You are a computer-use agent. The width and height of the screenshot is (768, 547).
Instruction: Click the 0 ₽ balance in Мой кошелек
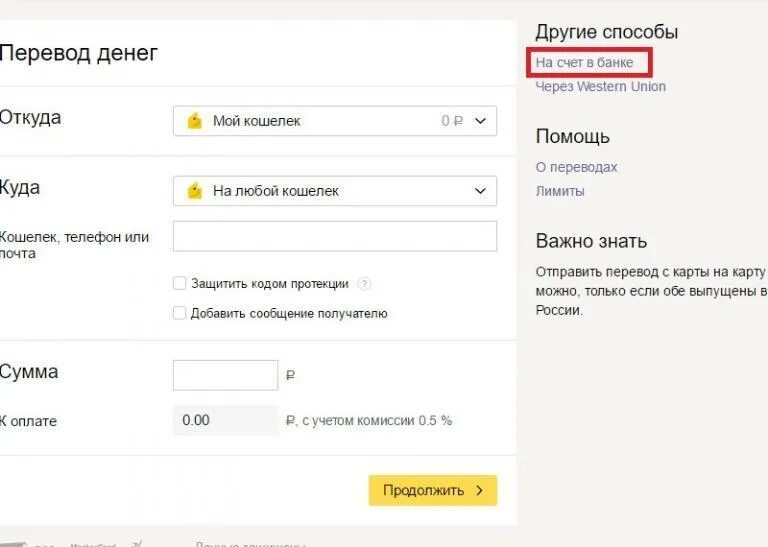[452, 120]
